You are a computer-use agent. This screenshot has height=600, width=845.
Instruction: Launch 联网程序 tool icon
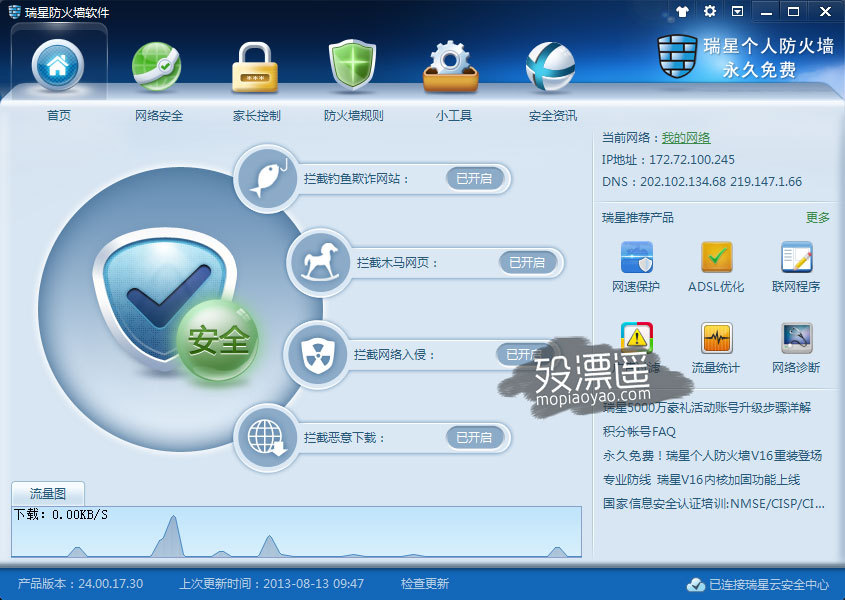click(x=796, y=257)
